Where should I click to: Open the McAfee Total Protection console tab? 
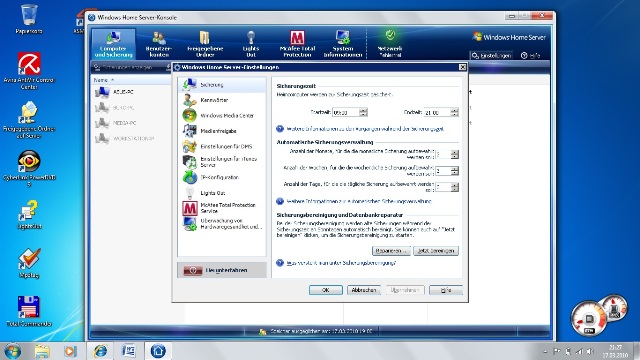[x=297, y=44]
